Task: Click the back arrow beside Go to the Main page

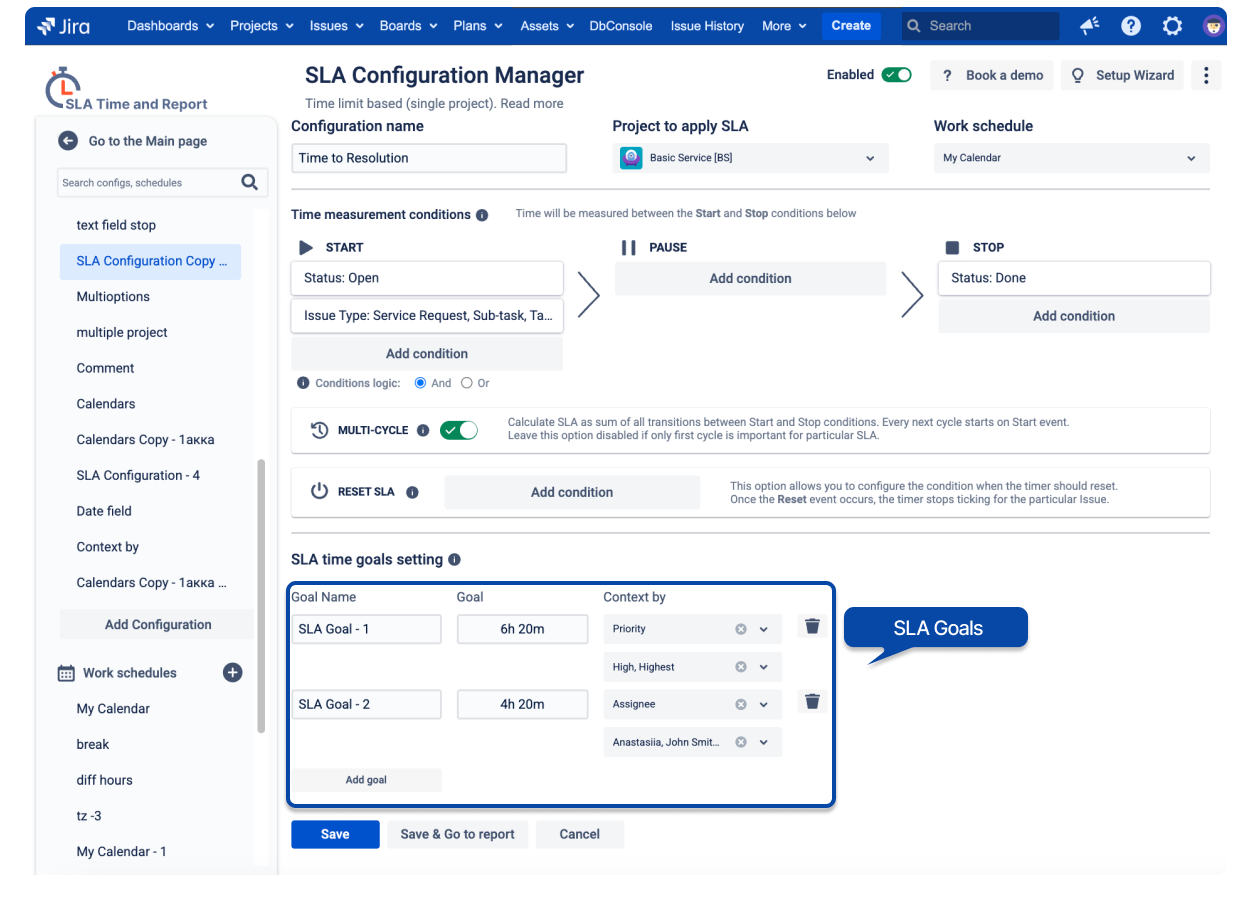Action: point(68,141)
